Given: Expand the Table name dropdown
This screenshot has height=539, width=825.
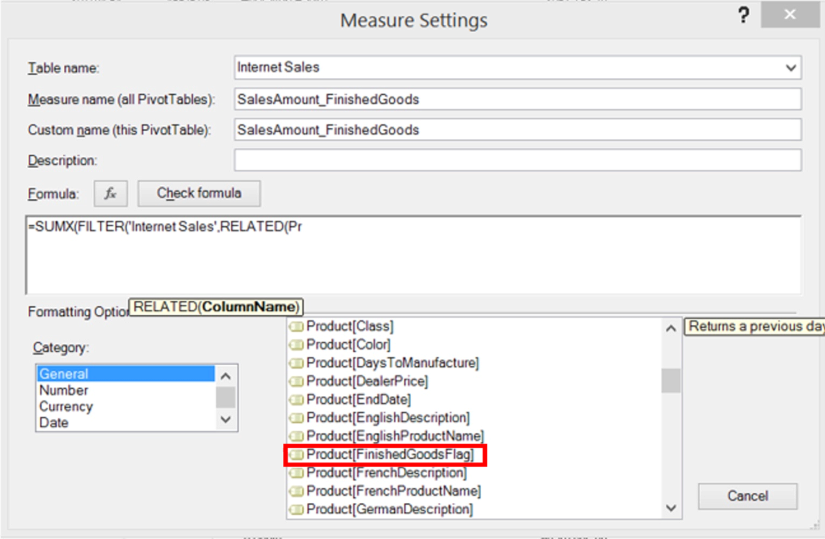Looking at the screenshot, I should coord(791,68).
